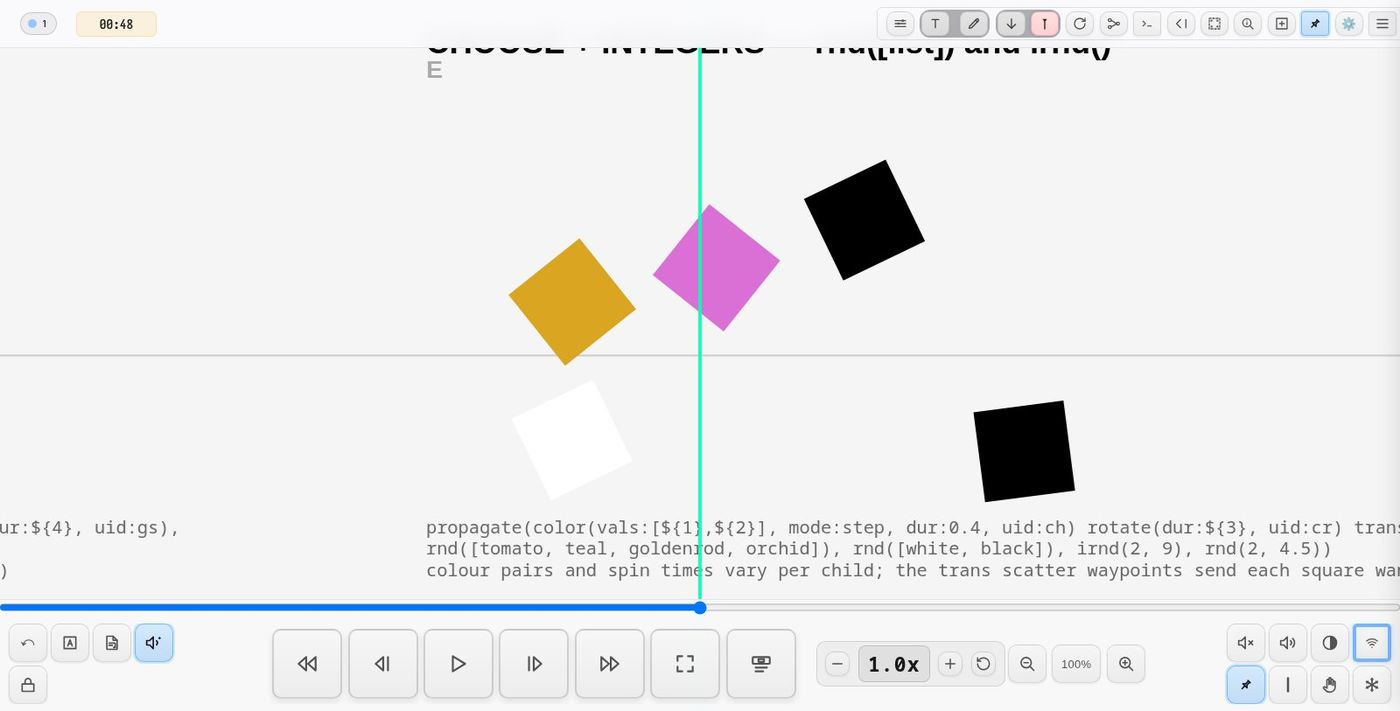1400x711 pixels.
Task: Start playback with the play button
Action: click(458, 664)
